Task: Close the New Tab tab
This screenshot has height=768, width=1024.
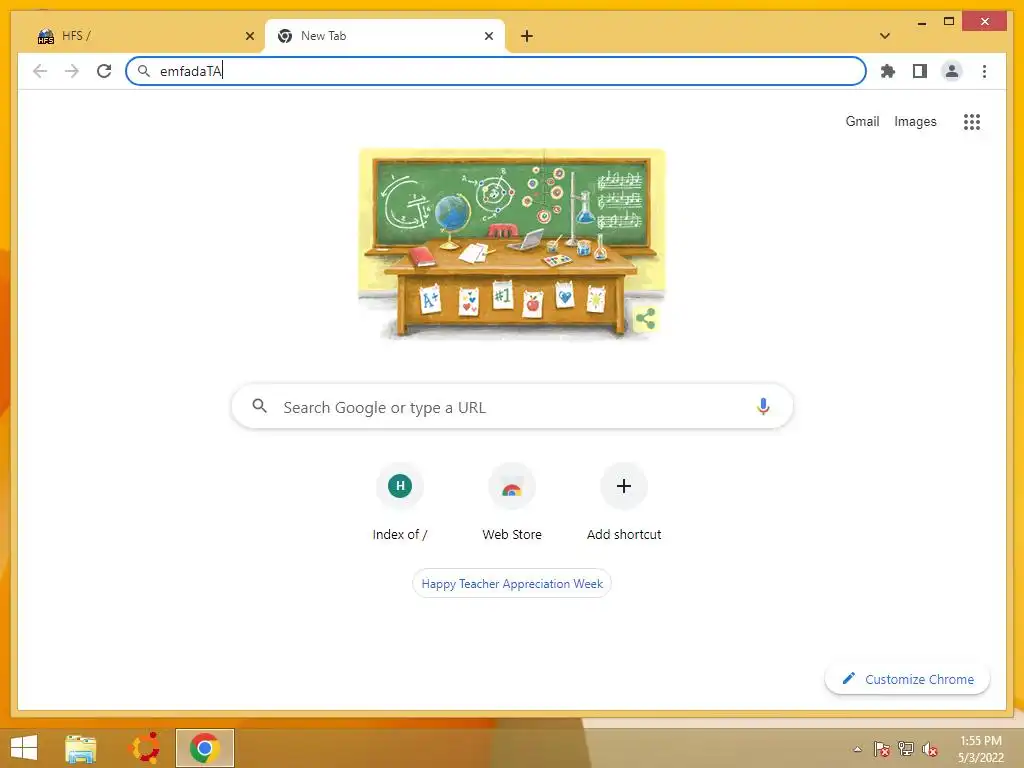Action: coord(488,36)
